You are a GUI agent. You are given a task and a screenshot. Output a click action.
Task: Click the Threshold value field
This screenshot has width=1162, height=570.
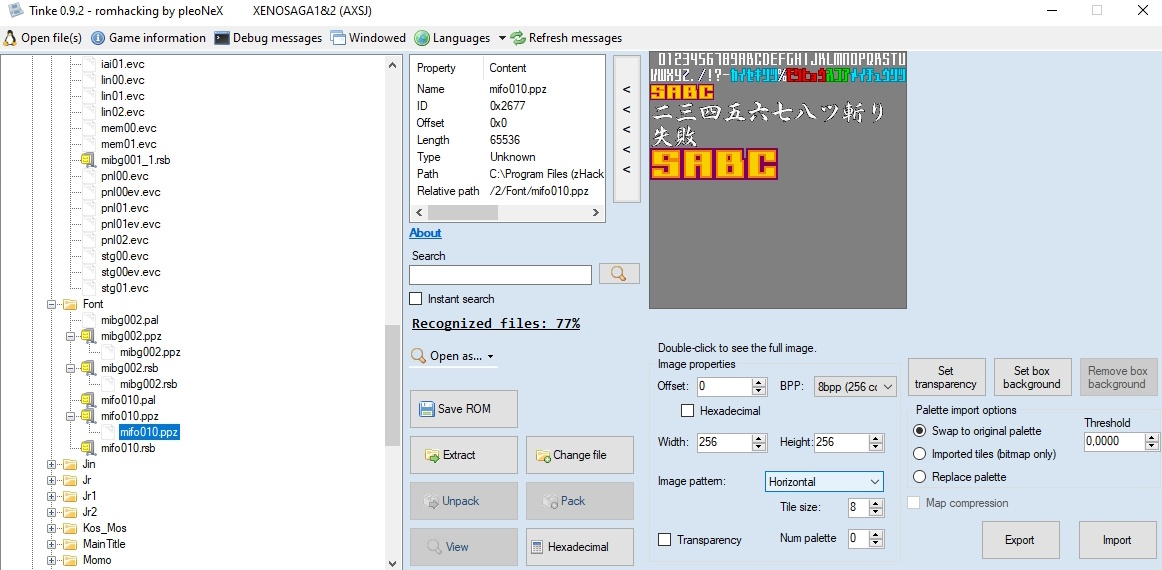[x=1114, y=442]
